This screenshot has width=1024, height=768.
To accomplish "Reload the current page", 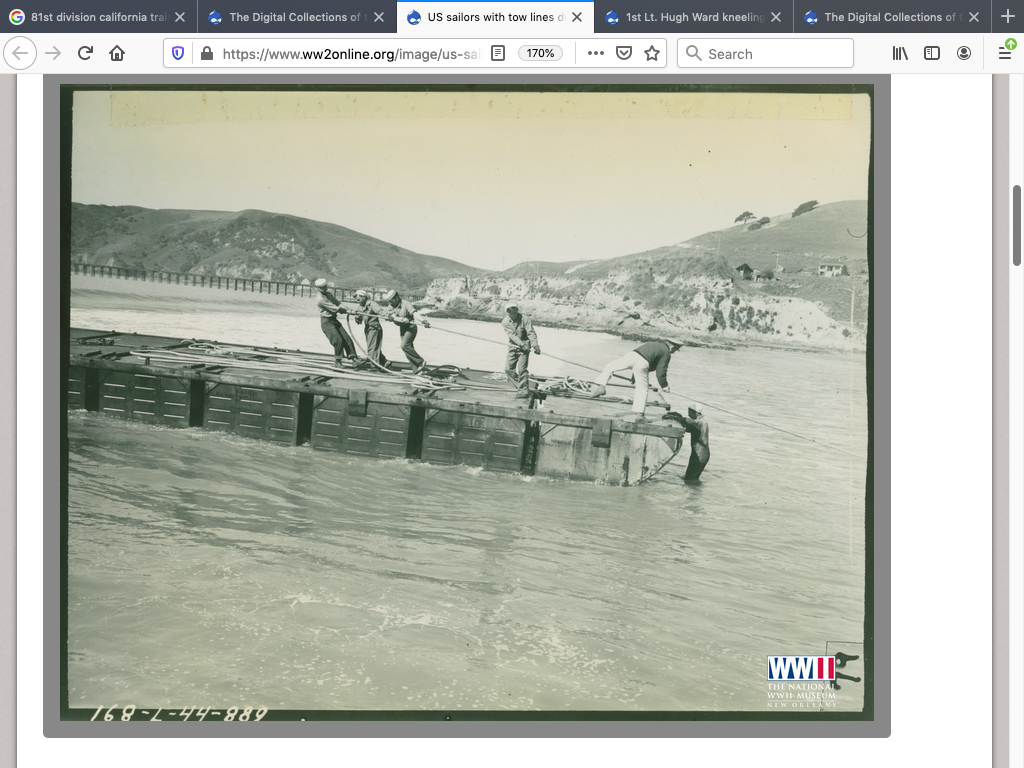I will tap(85, 54).
